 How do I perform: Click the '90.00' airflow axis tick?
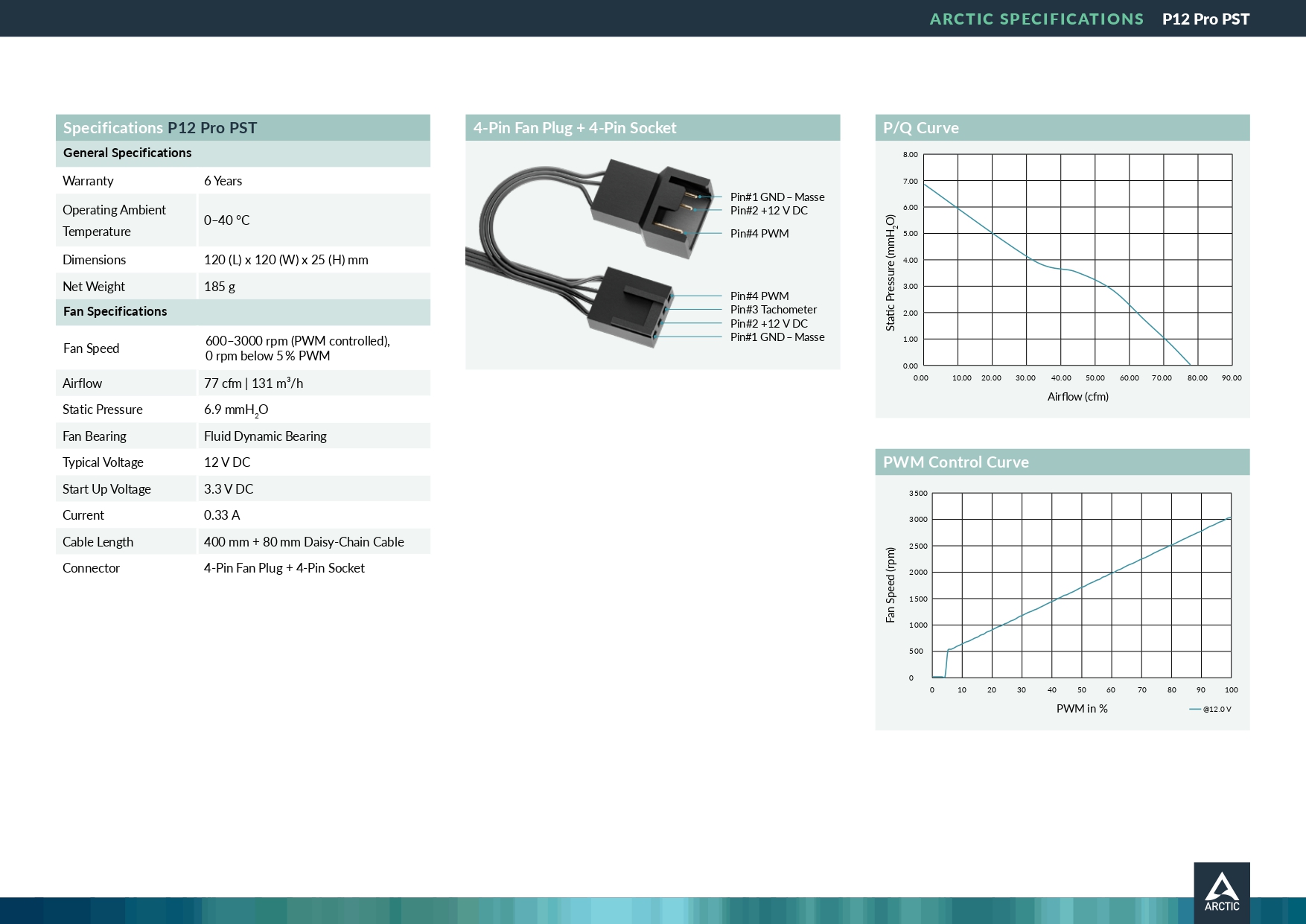[x=1232, y=378]
